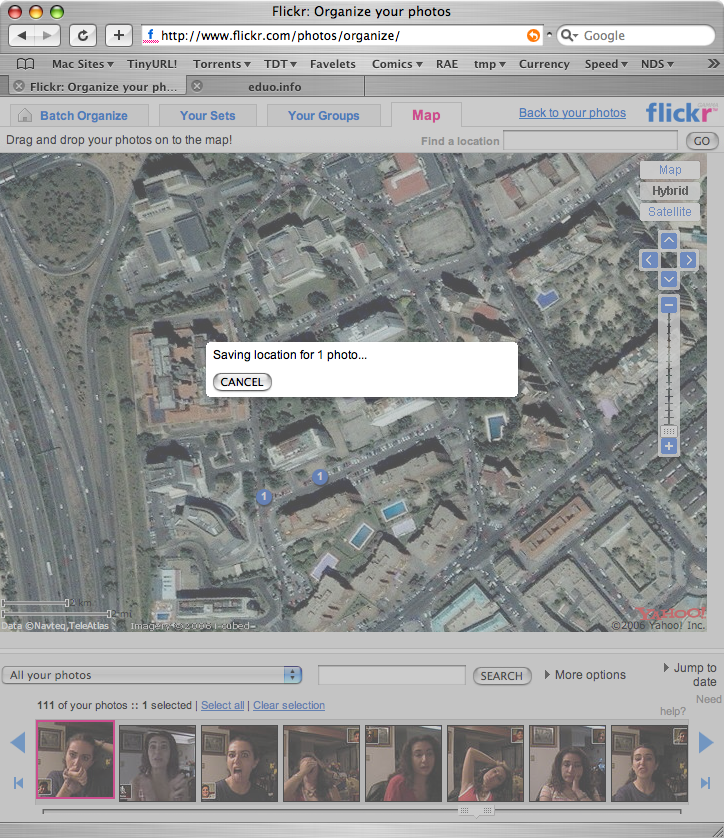Viewport: 724px width, 838px height.
Task: Select the Map tab
Action: (x=426, y=115)
